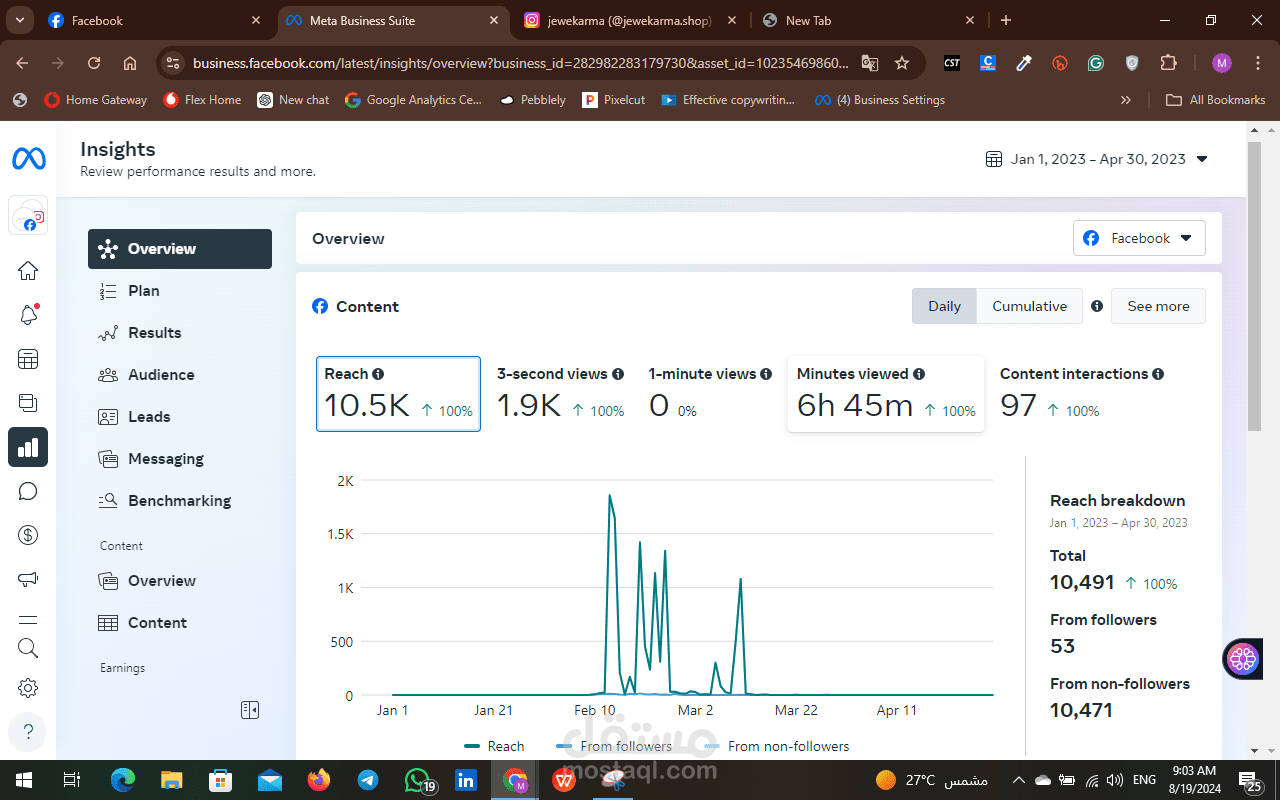Open Inbox chat bubble icon
Screen dimensions: 1280x800
point(28,491)
